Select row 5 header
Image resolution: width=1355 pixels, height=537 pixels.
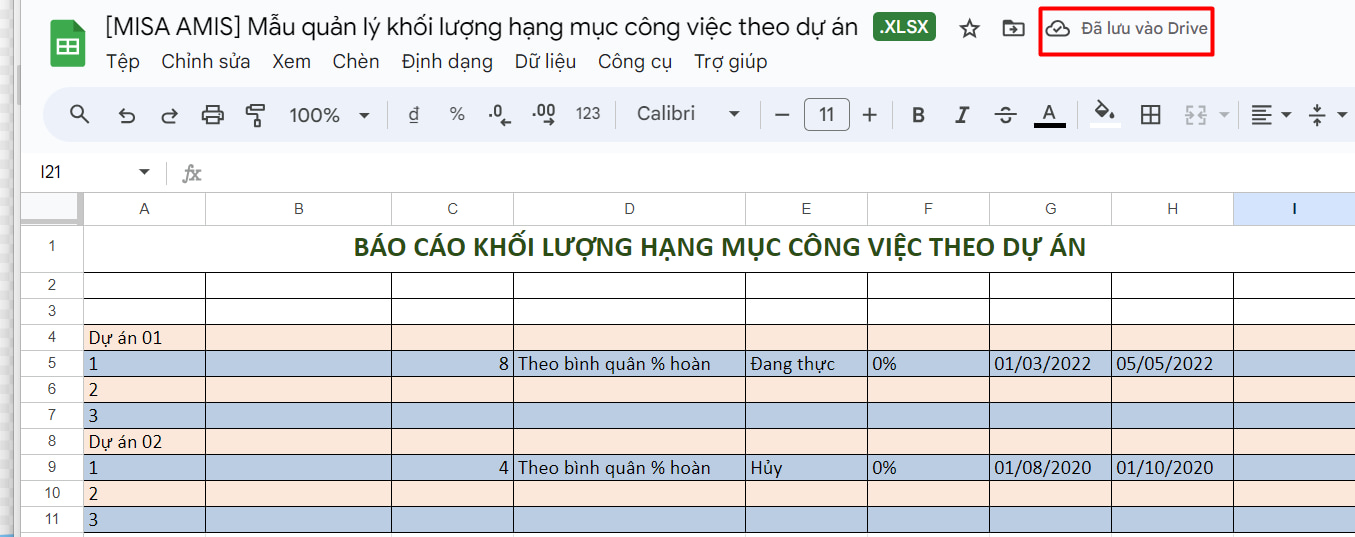(52, 363)
